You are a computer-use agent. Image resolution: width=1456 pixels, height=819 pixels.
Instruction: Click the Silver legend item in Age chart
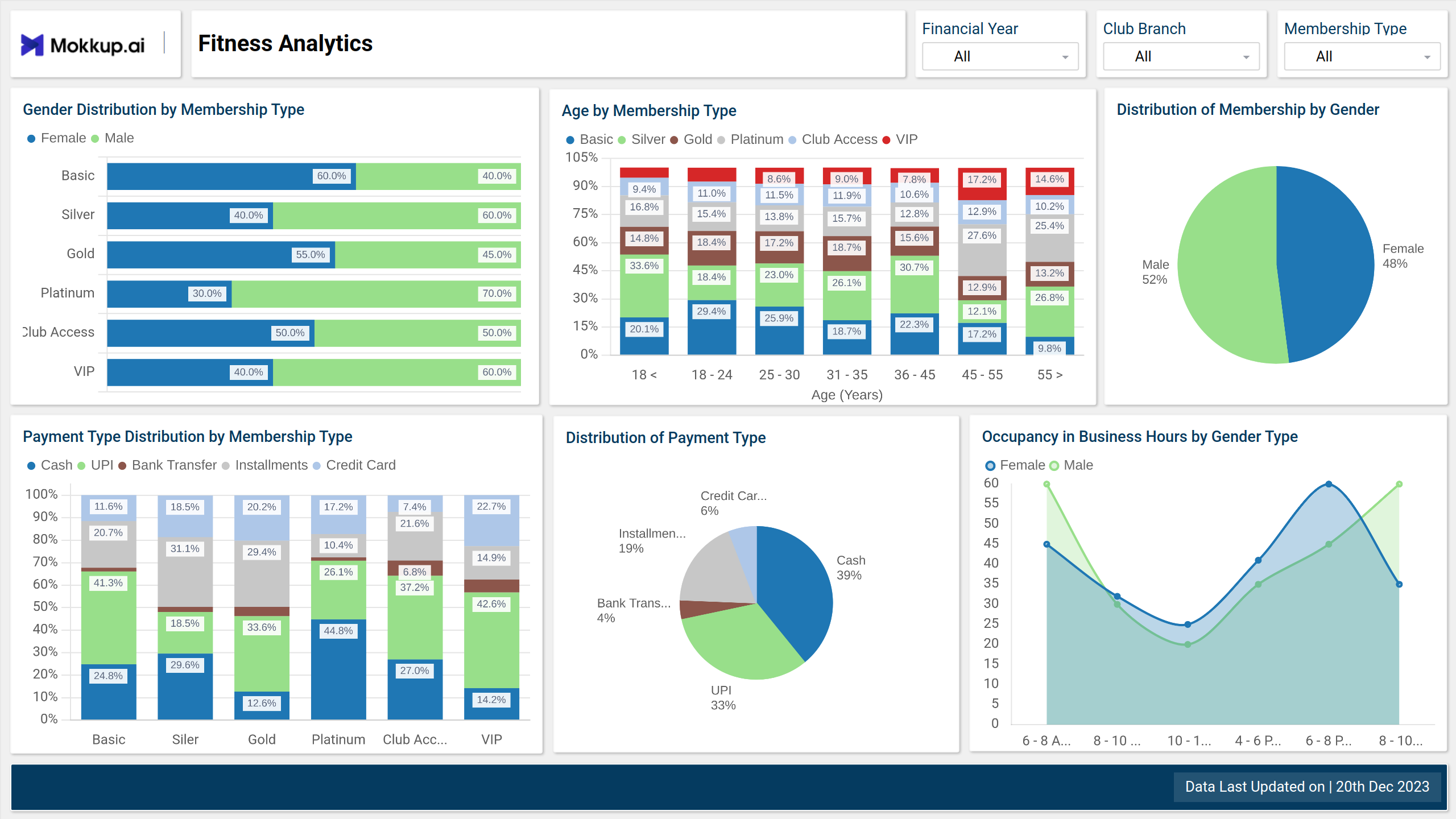[x=641, y=139]
